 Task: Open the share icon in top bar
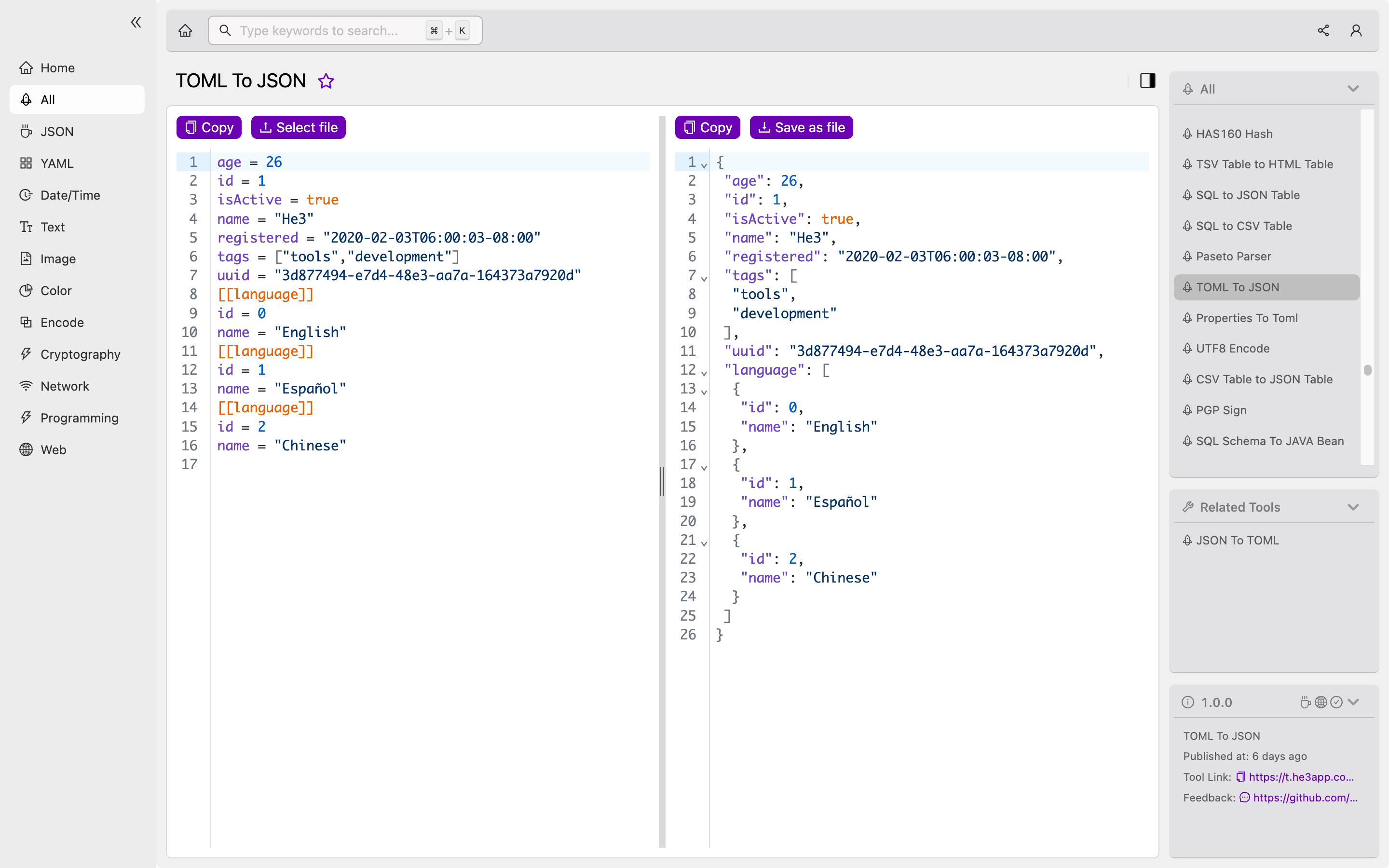coord(1323,30)
